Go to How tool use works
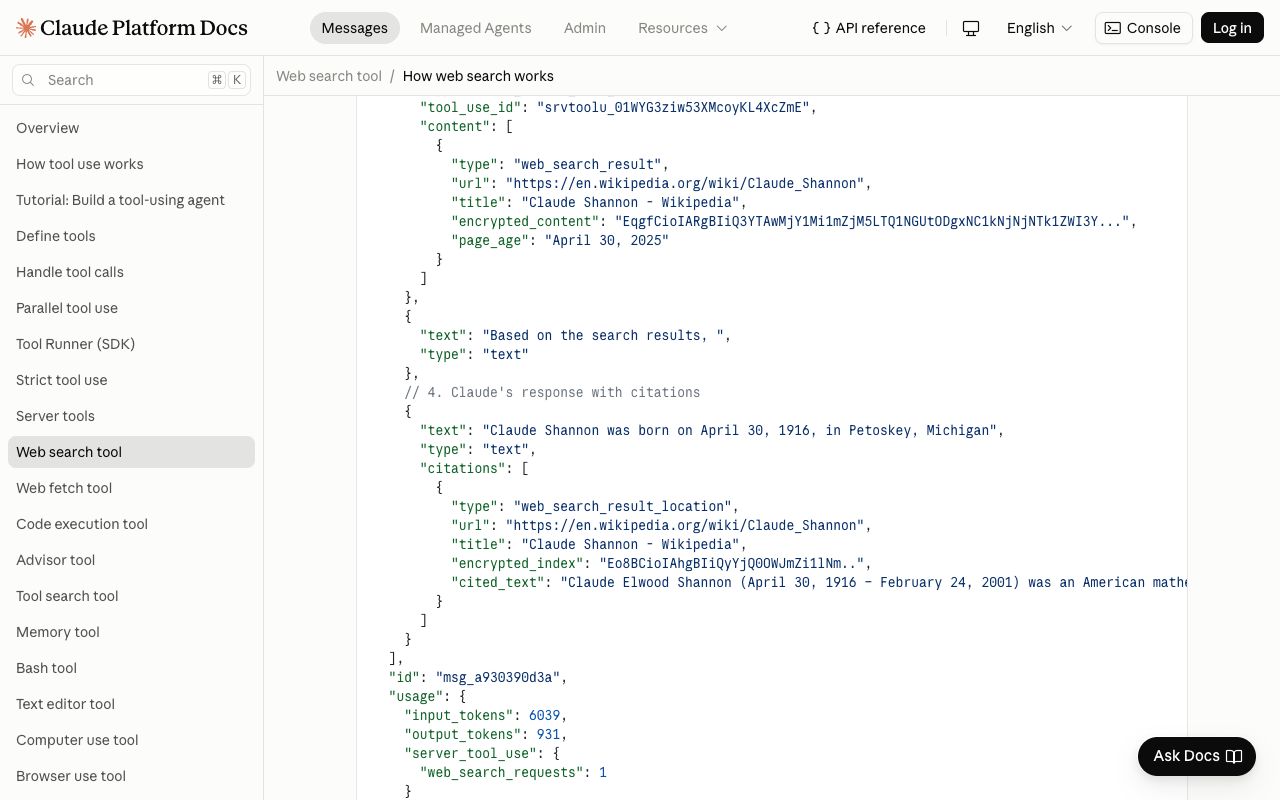 131,164
